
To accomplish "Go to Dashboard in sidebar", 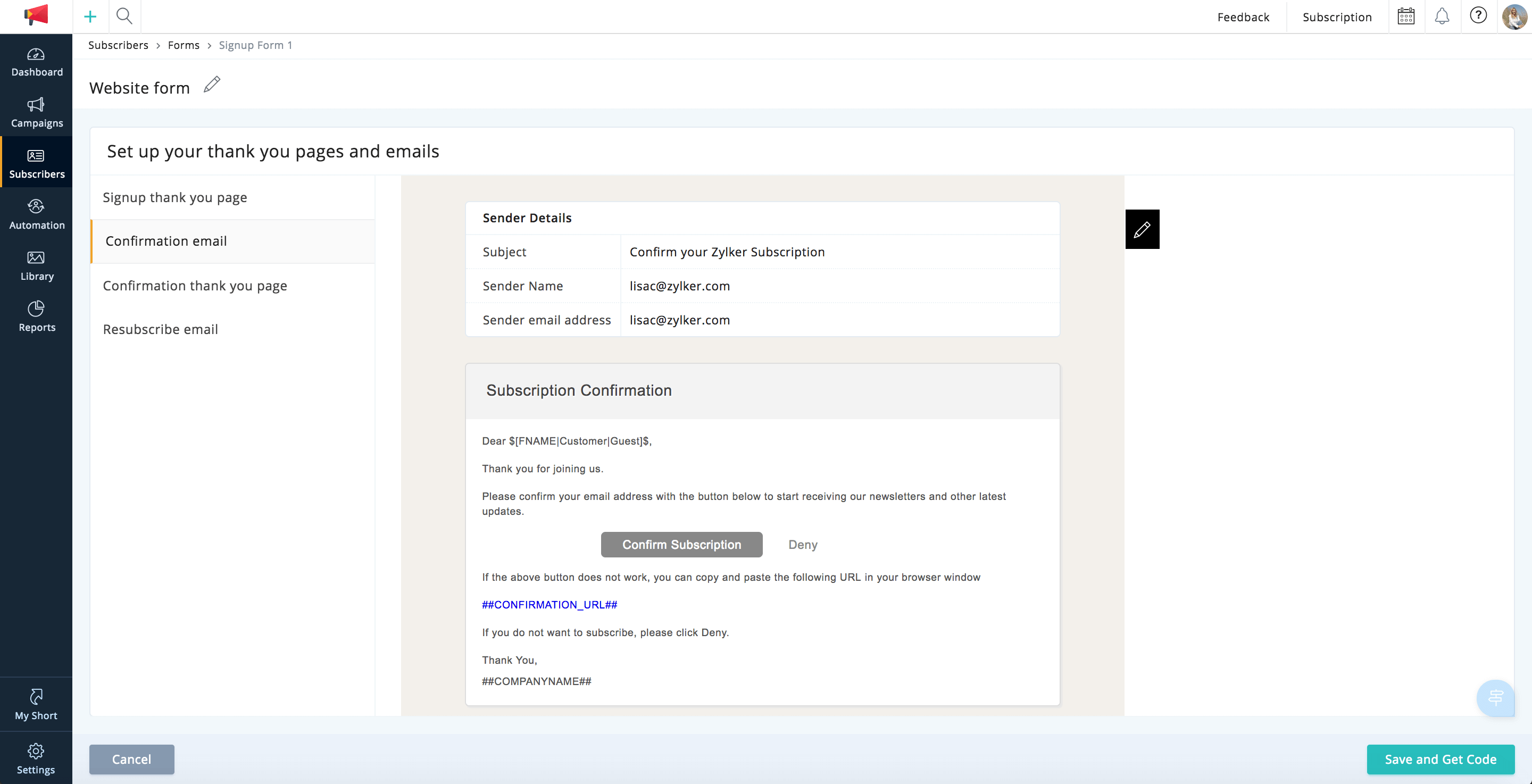I will [36, 62].
